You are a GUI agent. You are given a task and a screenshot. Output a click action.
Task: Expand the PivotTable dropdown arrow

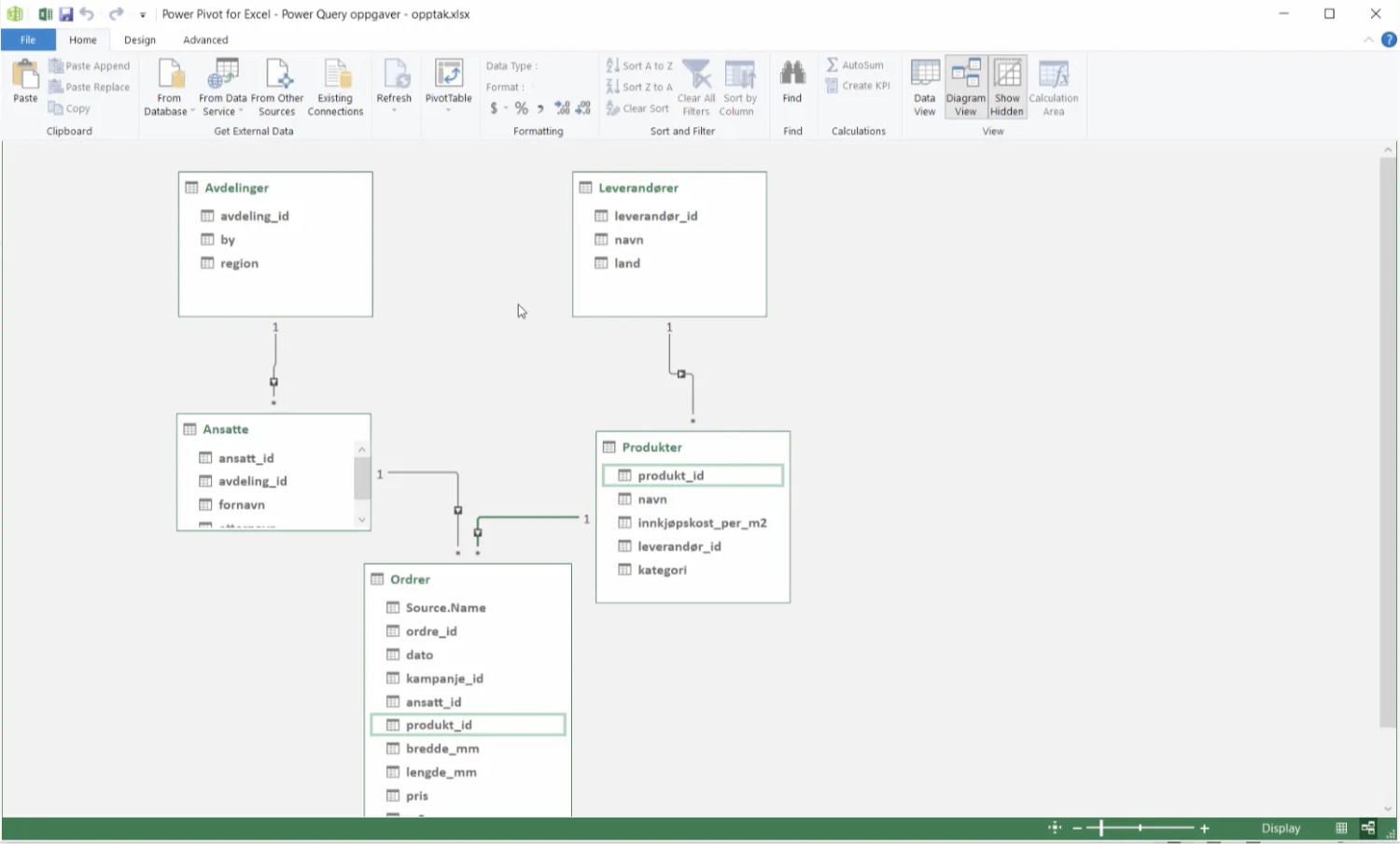point(448,110)
